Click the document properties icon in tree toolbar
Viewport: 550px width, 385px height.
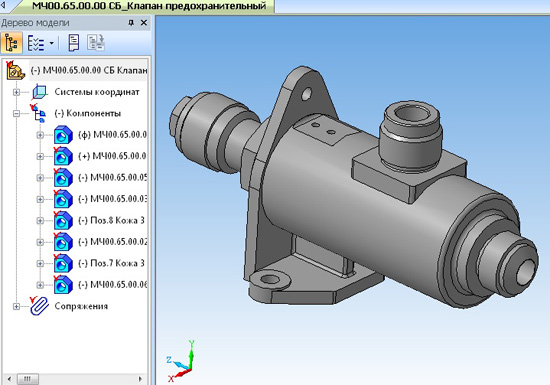pyautogui.click(x=73, y=42)
